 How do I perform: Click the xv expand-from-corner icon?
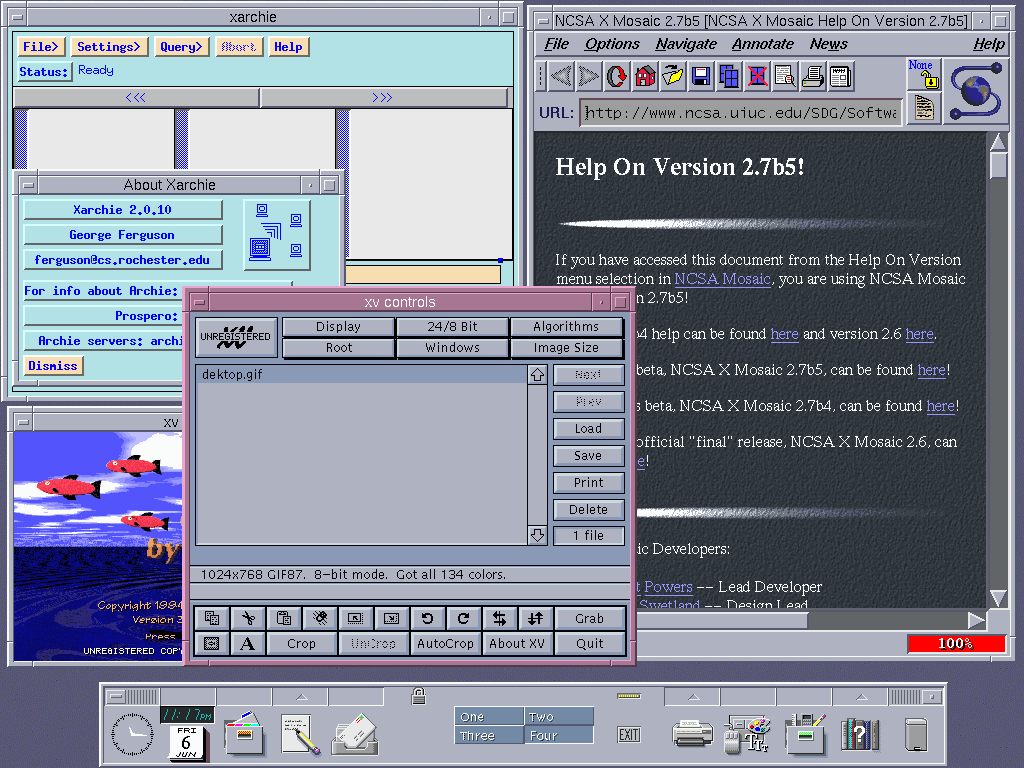click(x=392, y=618)
